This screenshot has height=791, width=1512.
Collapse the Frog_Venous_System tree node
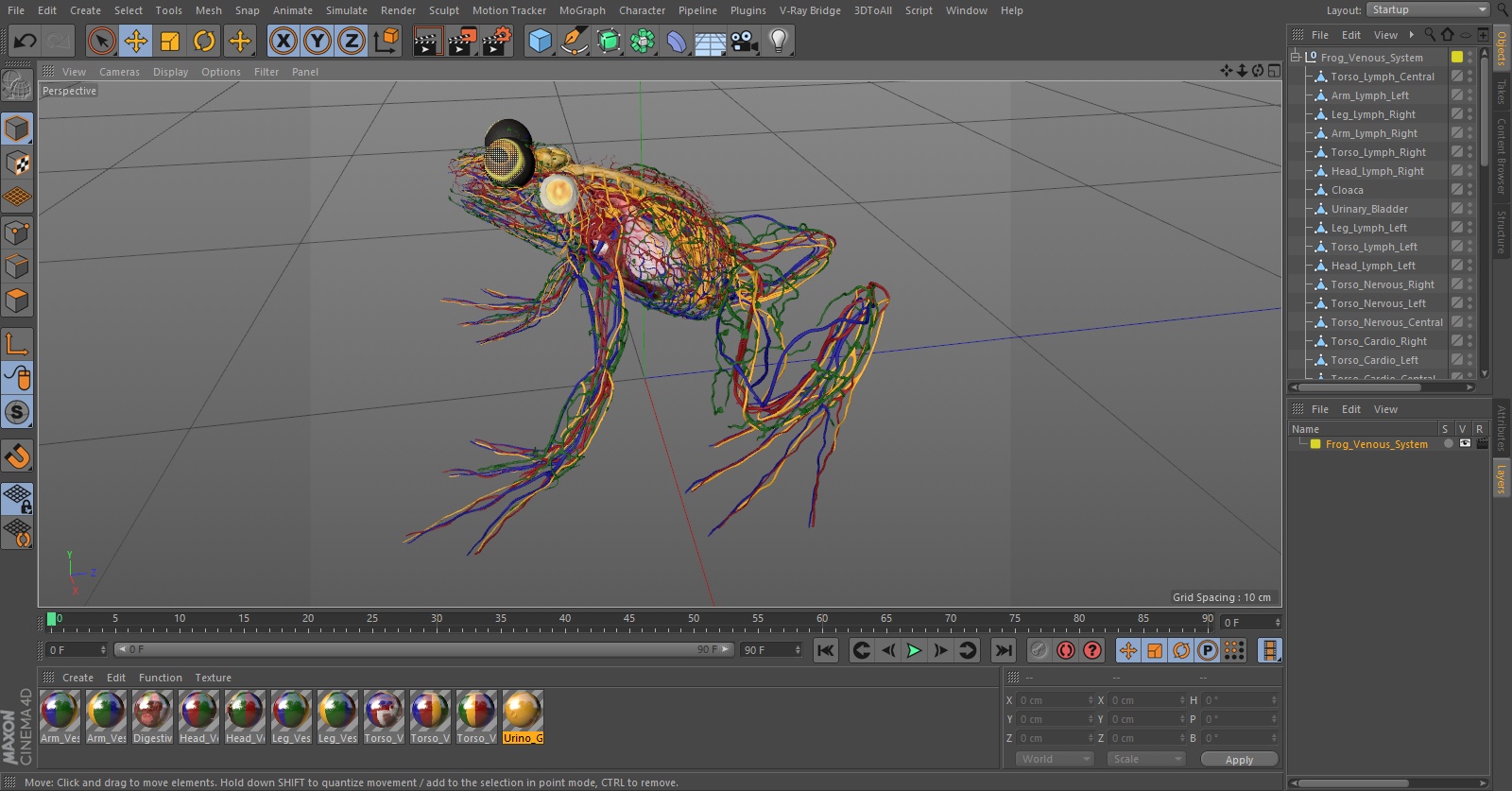(1296, 57)
